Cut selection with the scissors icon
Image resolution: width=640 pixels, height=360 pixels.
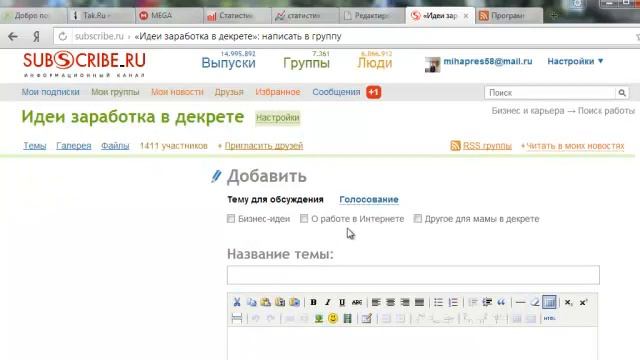(x=236, y=302)
